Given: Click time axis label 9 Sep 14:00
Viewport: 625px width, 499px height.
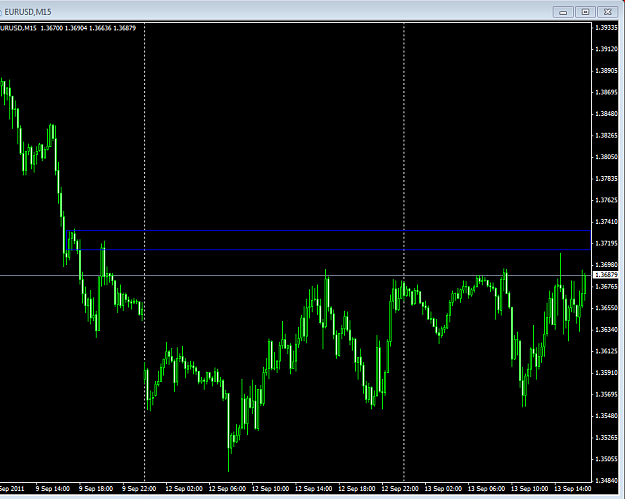Looking at the screenshot, I should coord(53,488).
